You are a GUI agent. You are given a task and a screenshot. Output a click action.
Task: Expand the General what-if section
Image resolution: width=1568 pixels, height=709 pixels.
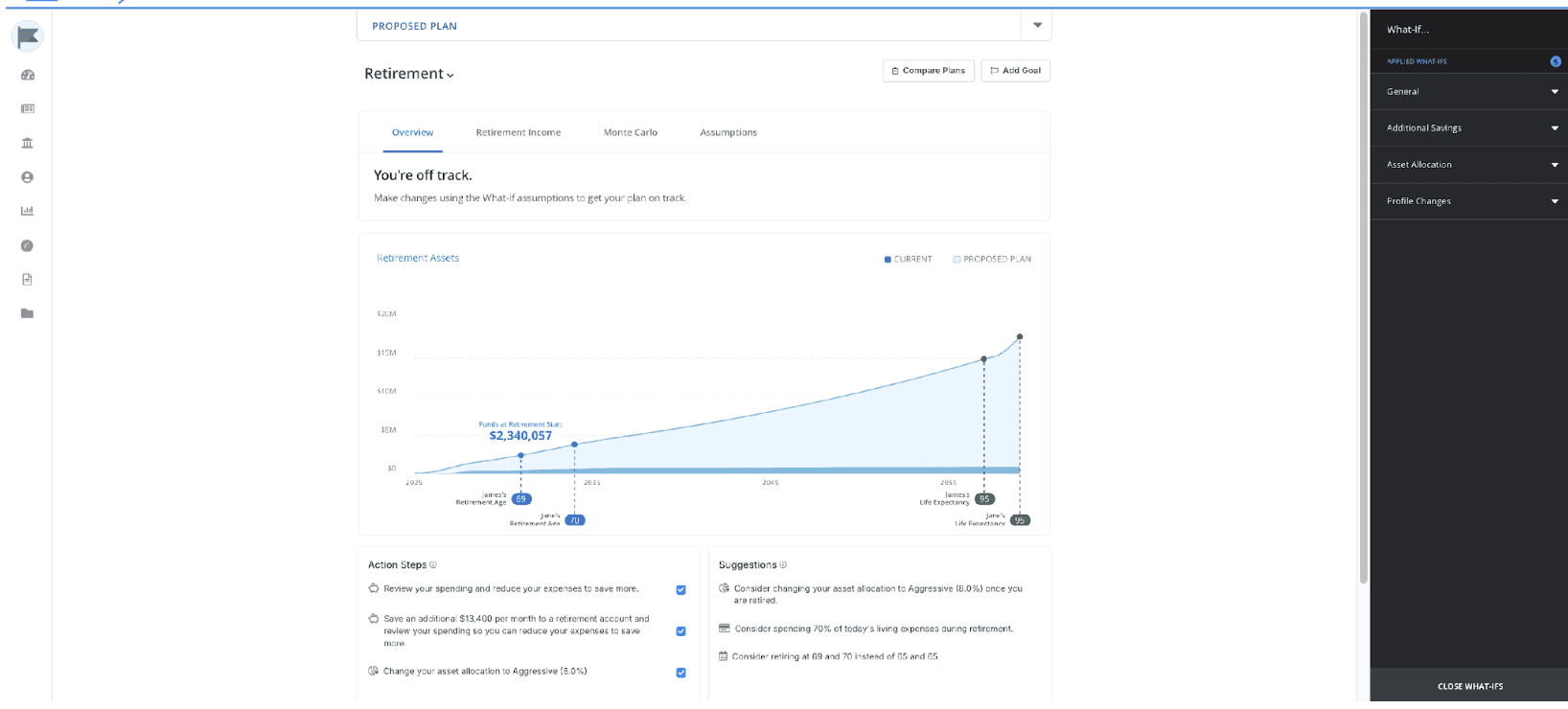[x=1469, y=92]
